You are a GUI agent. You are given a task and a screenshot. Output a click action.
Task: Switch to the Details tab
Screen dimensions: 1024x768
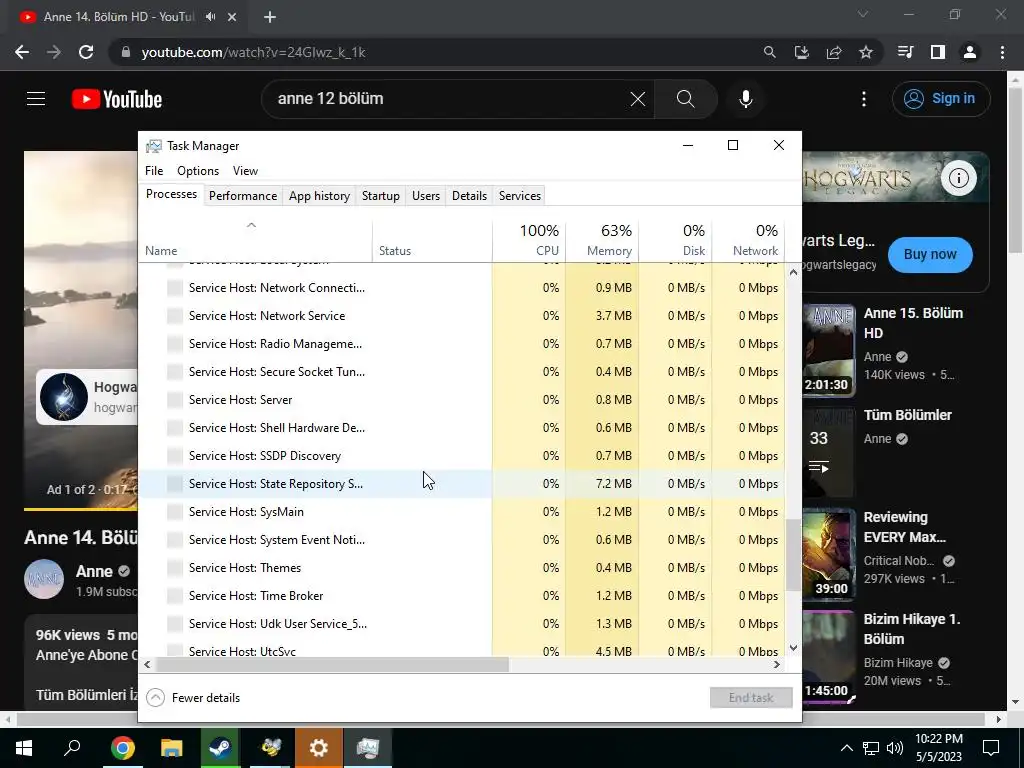click(470, 196)
